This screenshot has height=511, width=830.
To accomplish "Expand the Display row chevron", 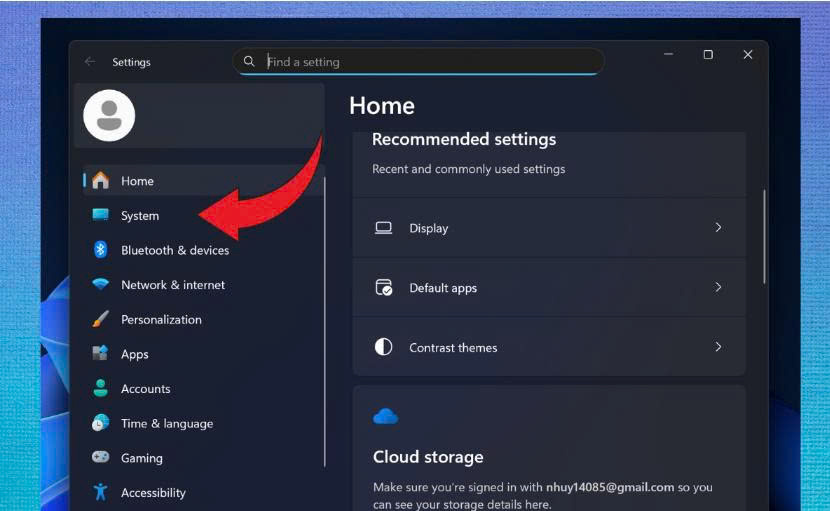I will pyautogui.click(x=718, y=228).
